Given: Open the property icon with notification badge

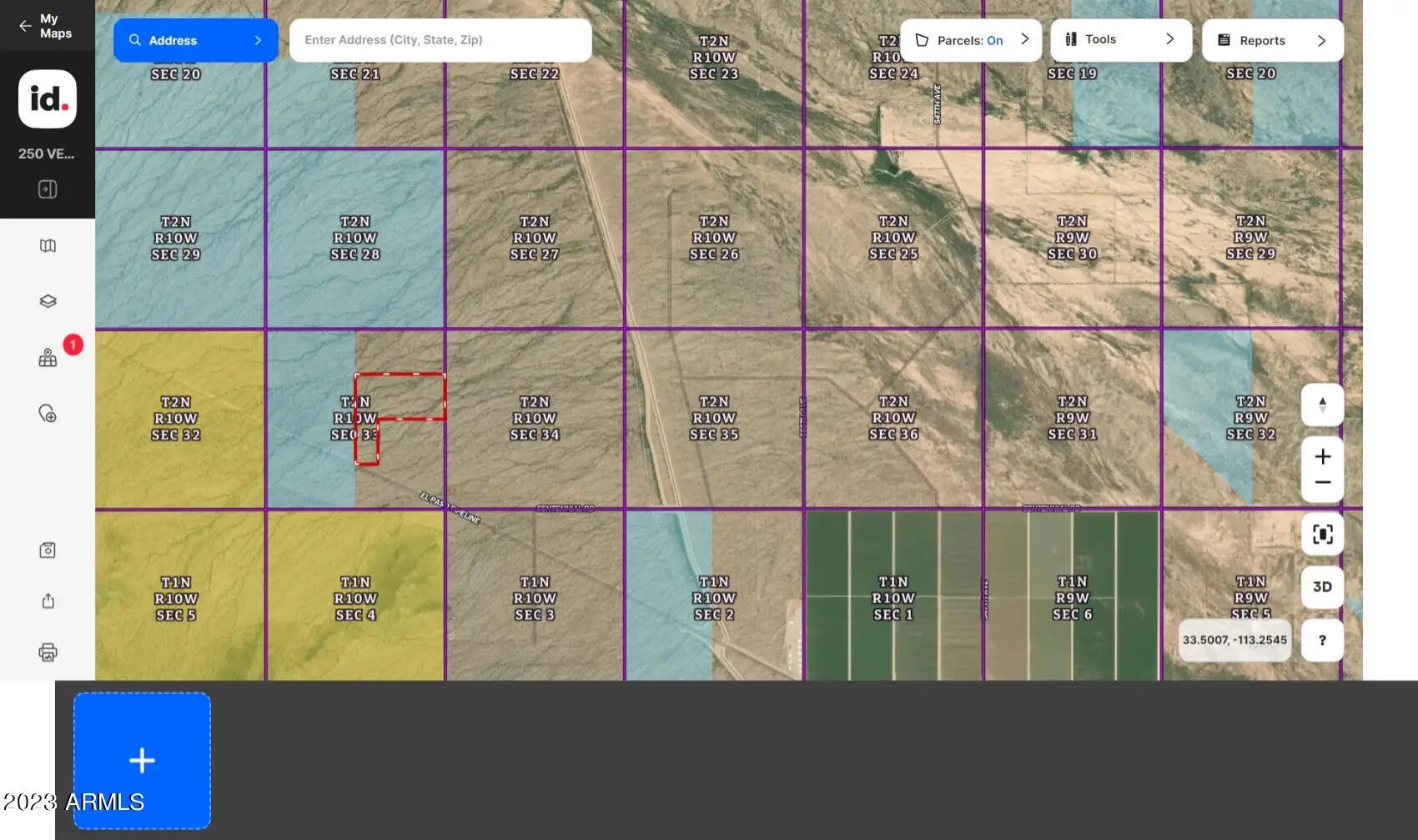Looking at the screenshot, I should pos(48,358).
